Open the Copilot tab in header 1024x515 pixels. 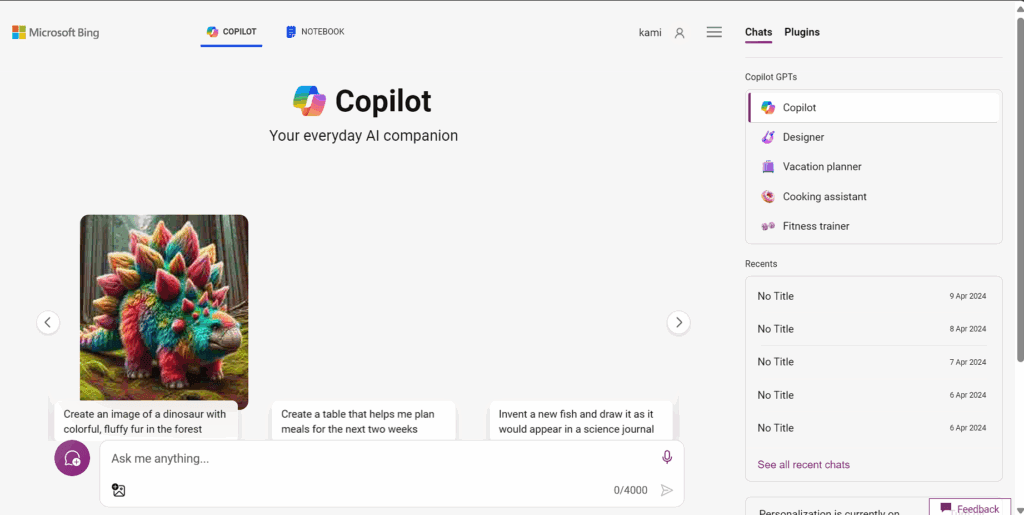(231, 32)
